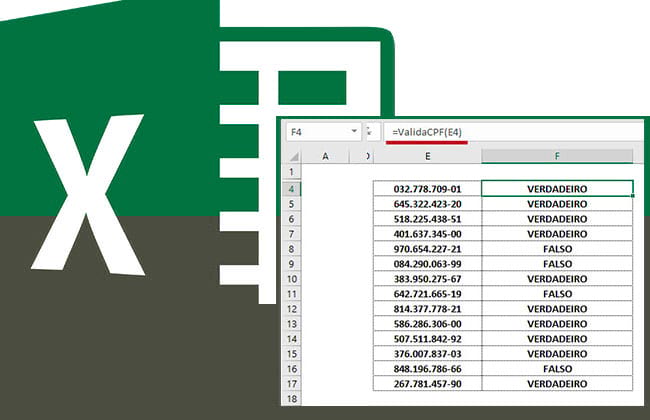This screenshot has width=650, height=420.
Task: Select row 10 header
Action: click(291, 279)
